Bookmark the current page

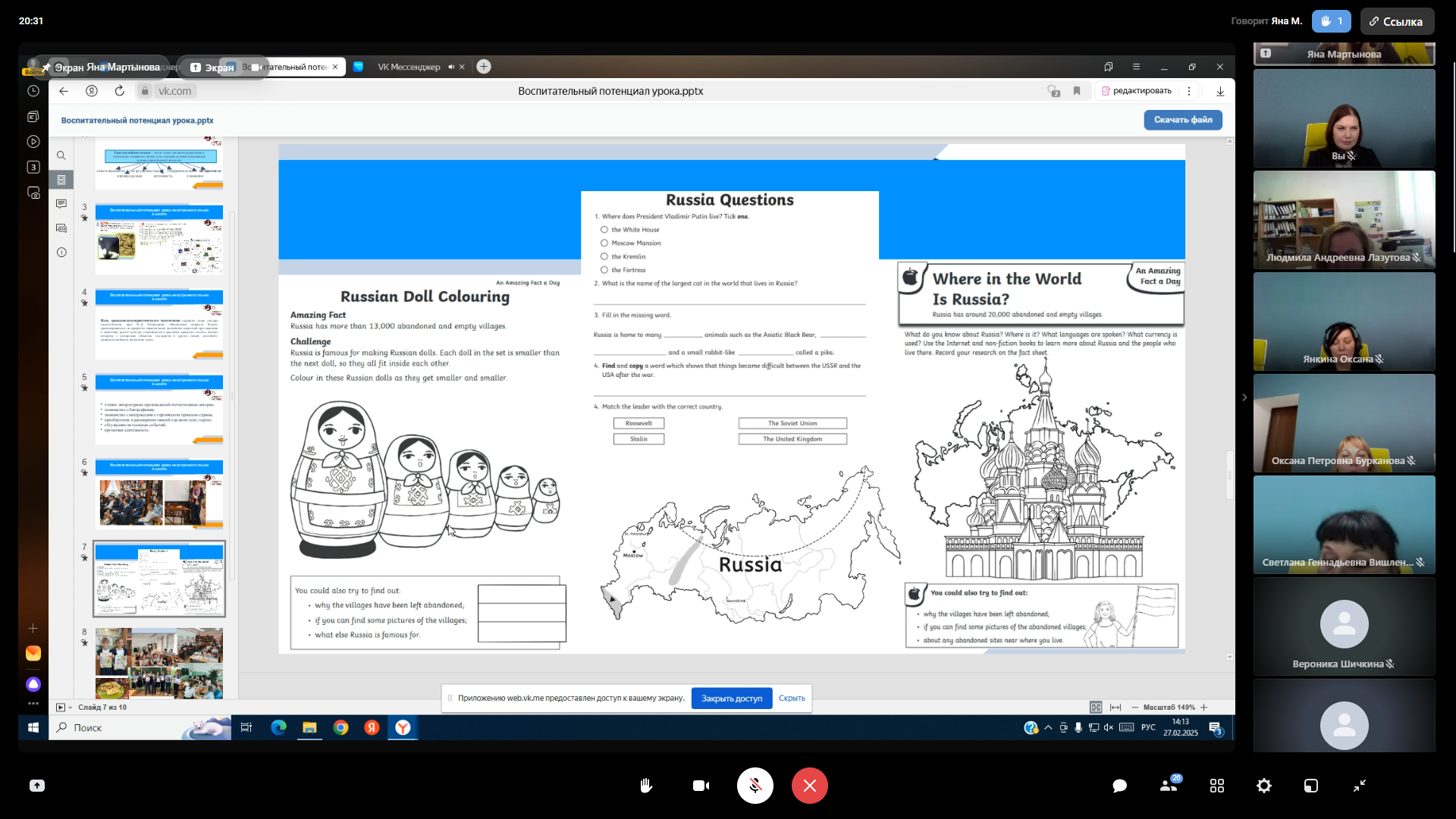click(1077, 91)
